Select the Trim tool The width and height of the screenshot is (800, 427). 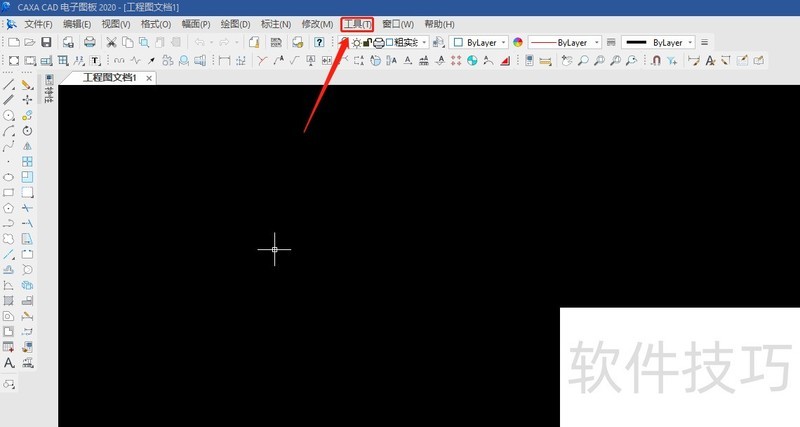(27, 208)
